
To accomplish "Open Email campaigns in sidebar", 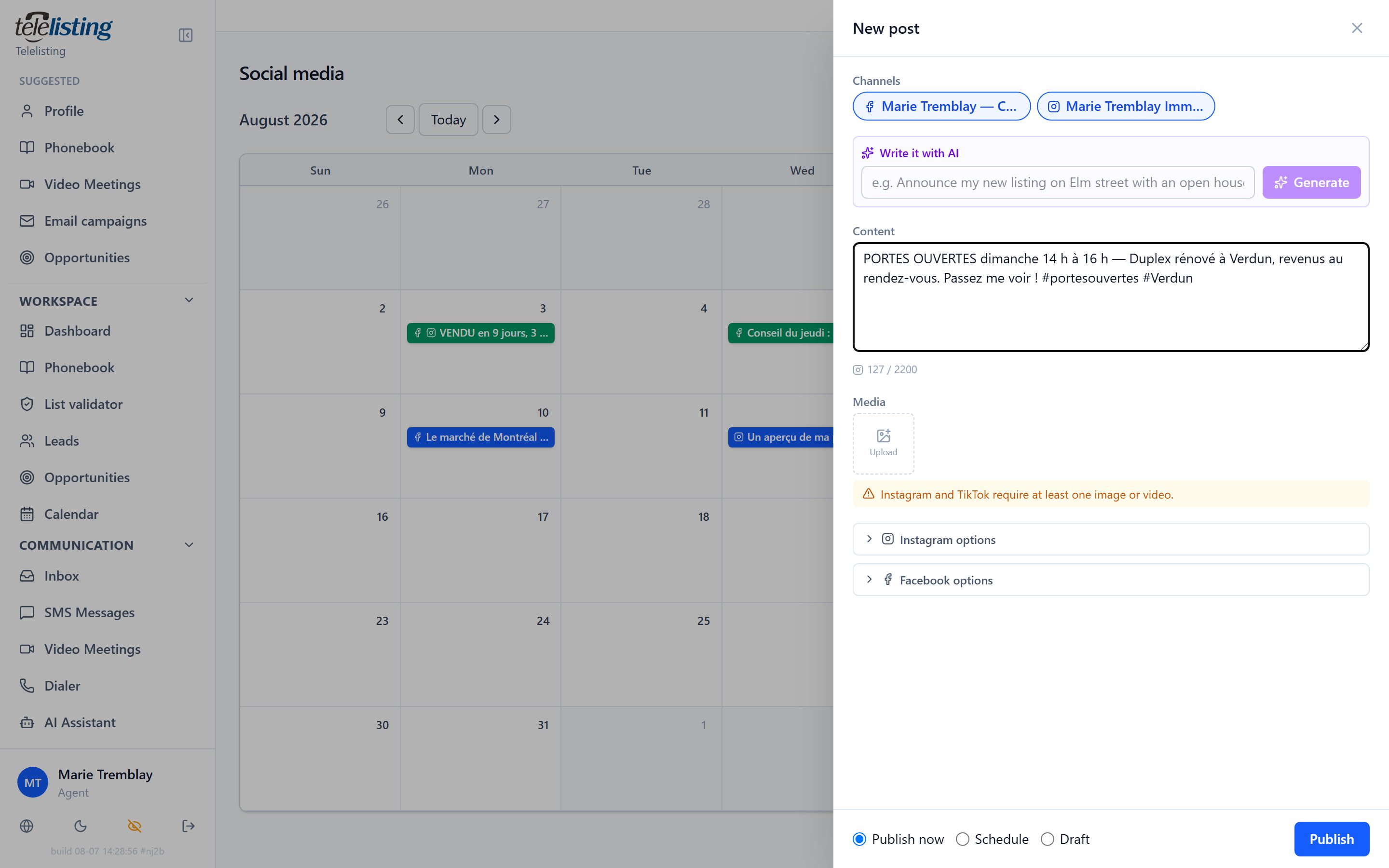I will [96, 221].
